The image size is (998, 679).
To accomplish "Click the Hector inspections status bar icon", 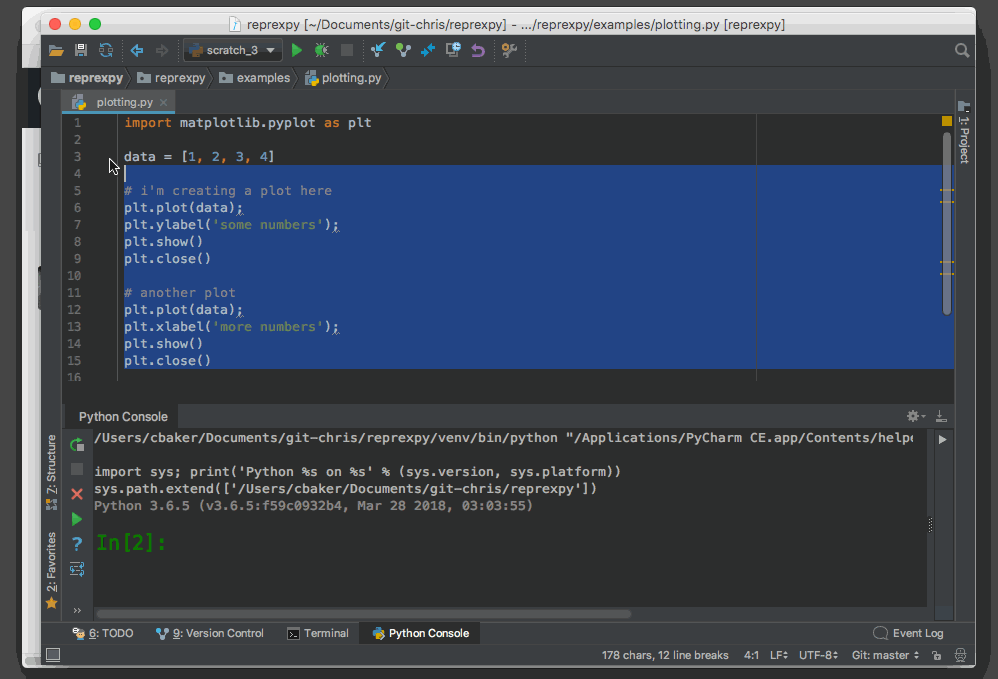I will click(960, 655).
